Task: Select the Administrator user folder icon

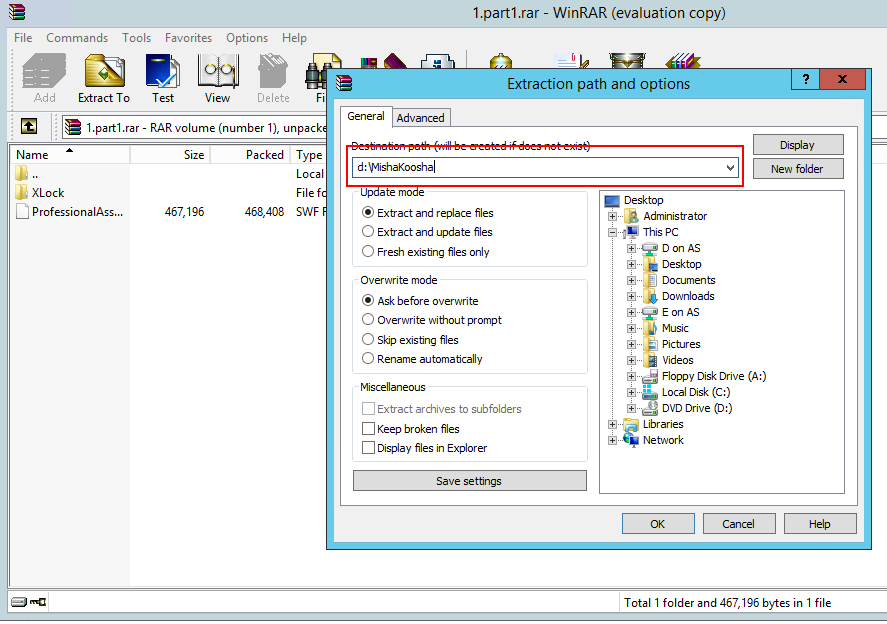Action: pos(631,216)
